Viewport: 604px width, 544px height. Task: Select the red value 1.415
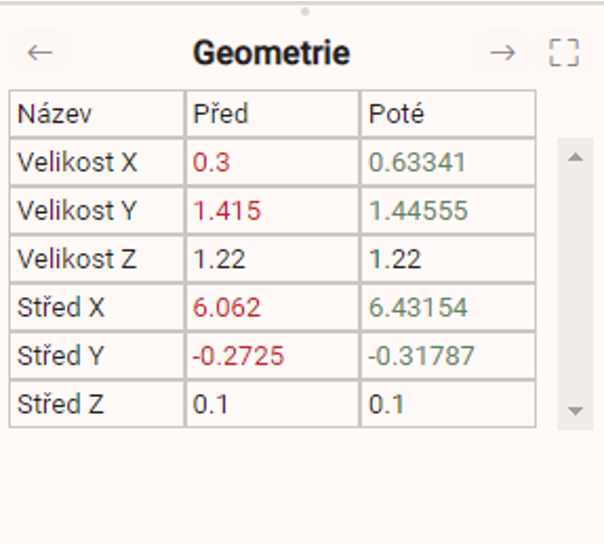[227, 211]
